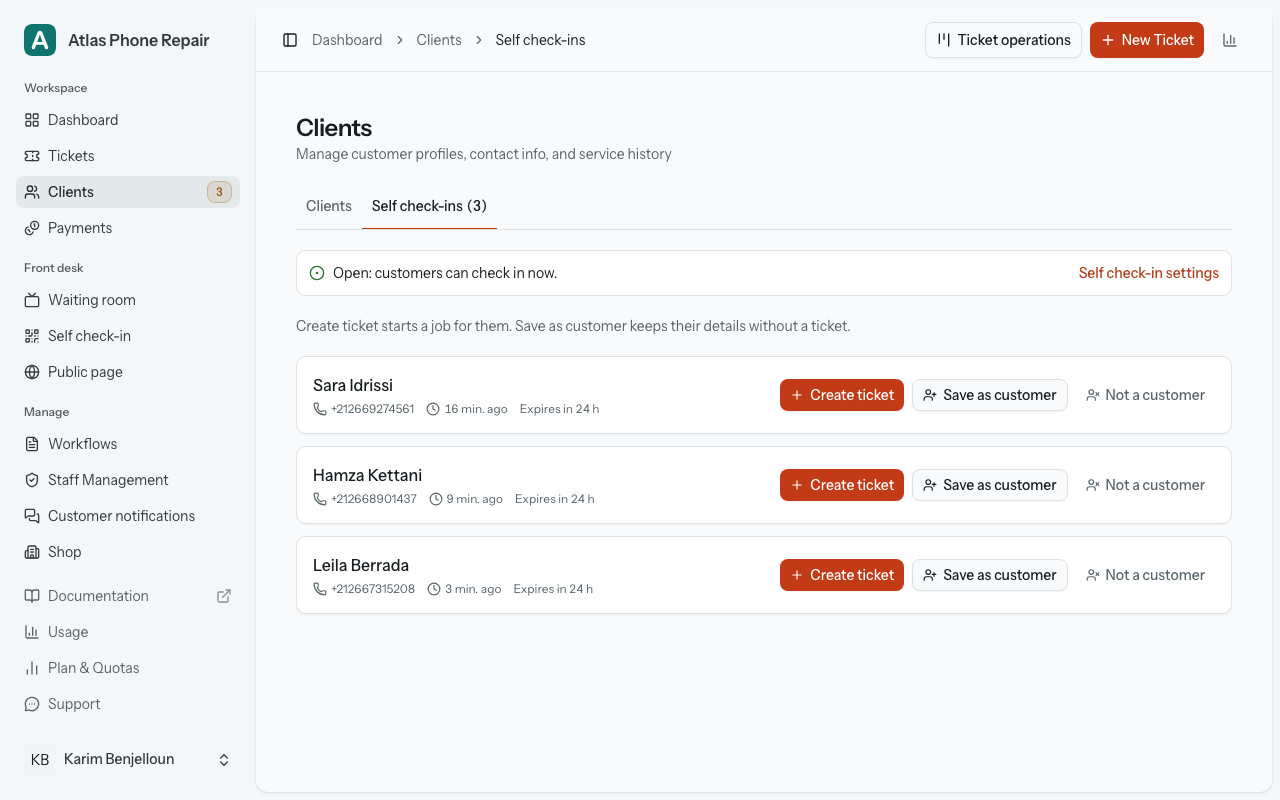Open the chart statistics icon top right

tap(1230, 40)
